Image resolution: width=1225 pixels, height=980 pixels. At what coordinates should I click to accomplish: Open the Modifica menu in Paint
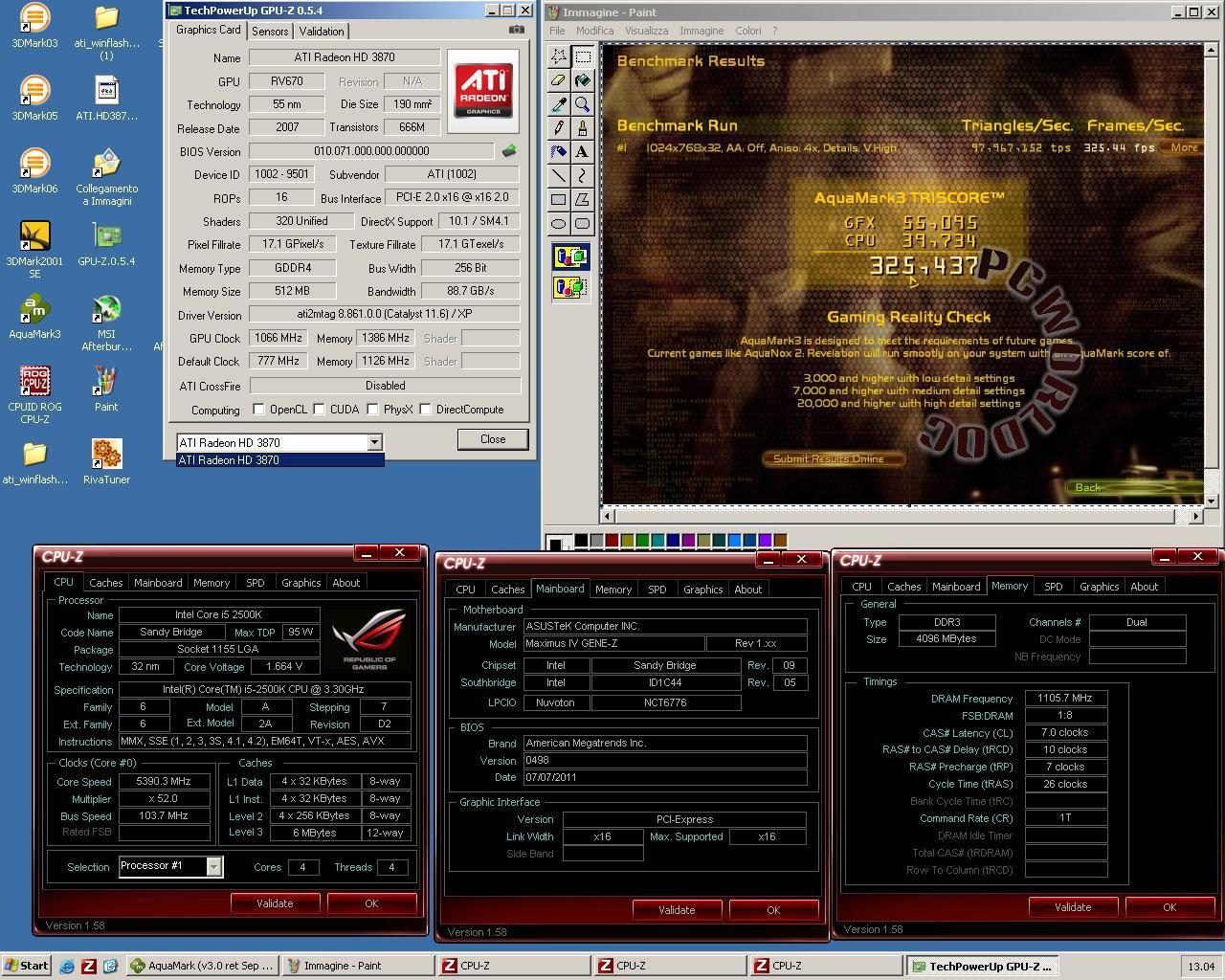pyautogui.click(x=594, y=31)
